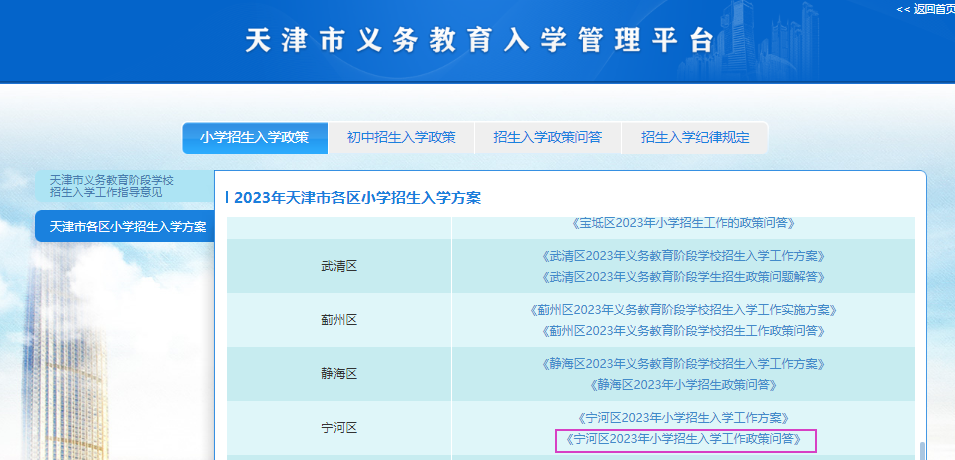Select sidebar item 天津市各区小学招生入学方案

(127, 227)
